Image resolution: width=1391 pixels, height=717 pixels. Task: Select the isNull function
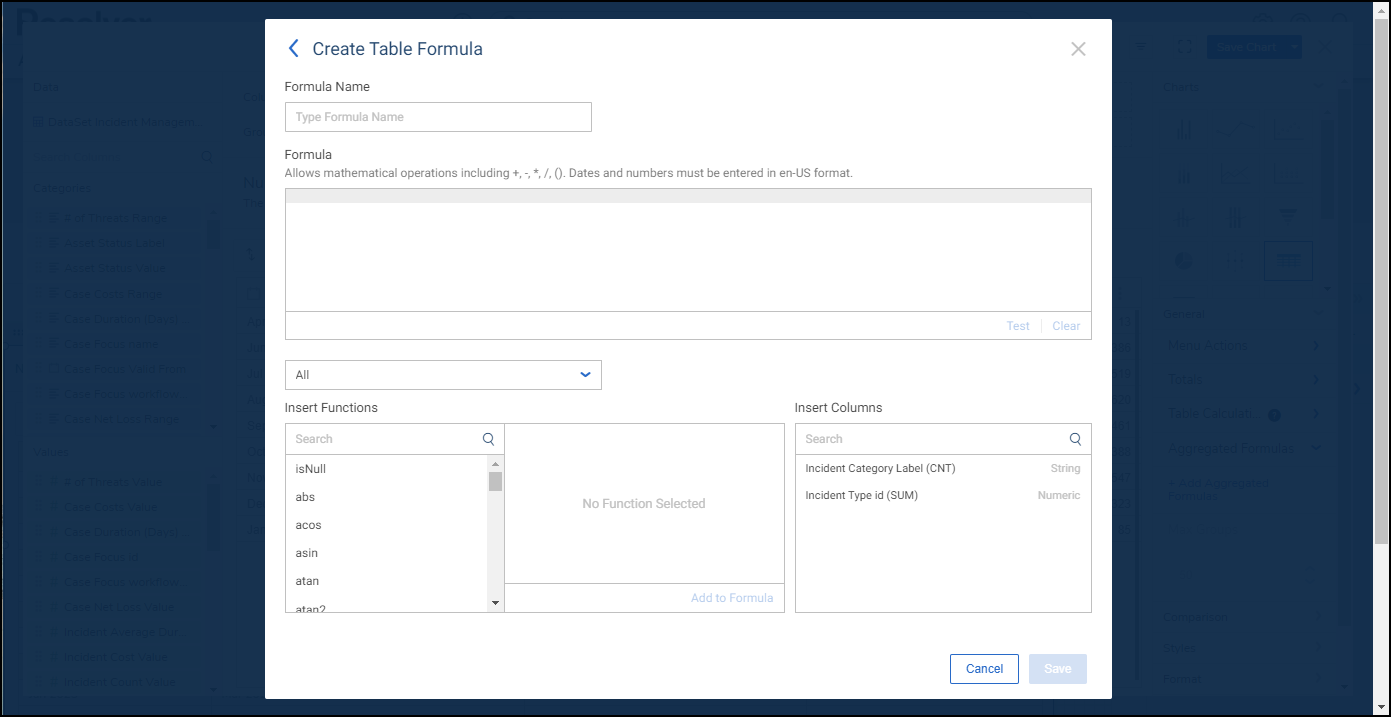(311, 469)
